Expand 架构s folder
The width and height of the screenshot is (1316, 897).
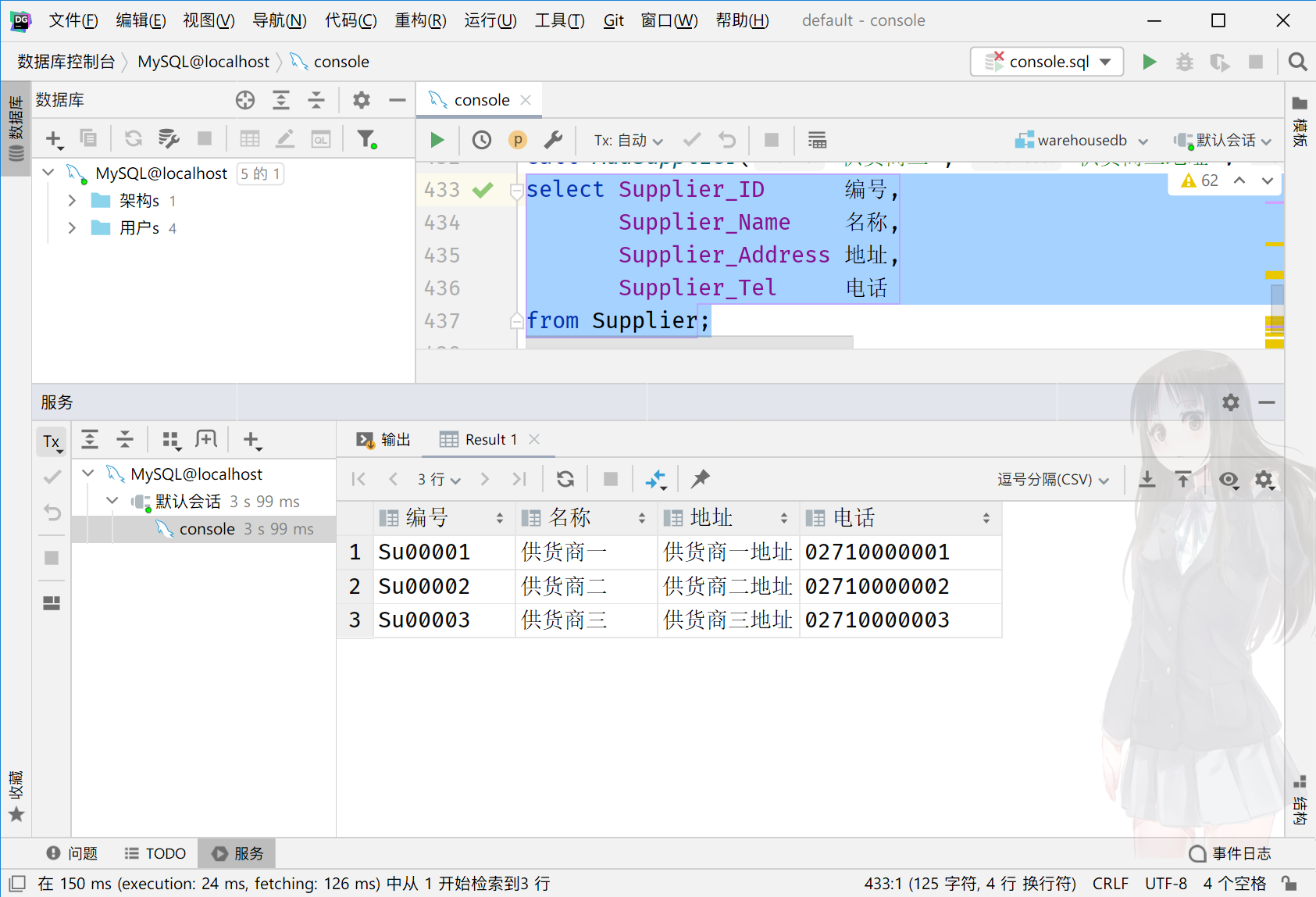click(72, 201)
